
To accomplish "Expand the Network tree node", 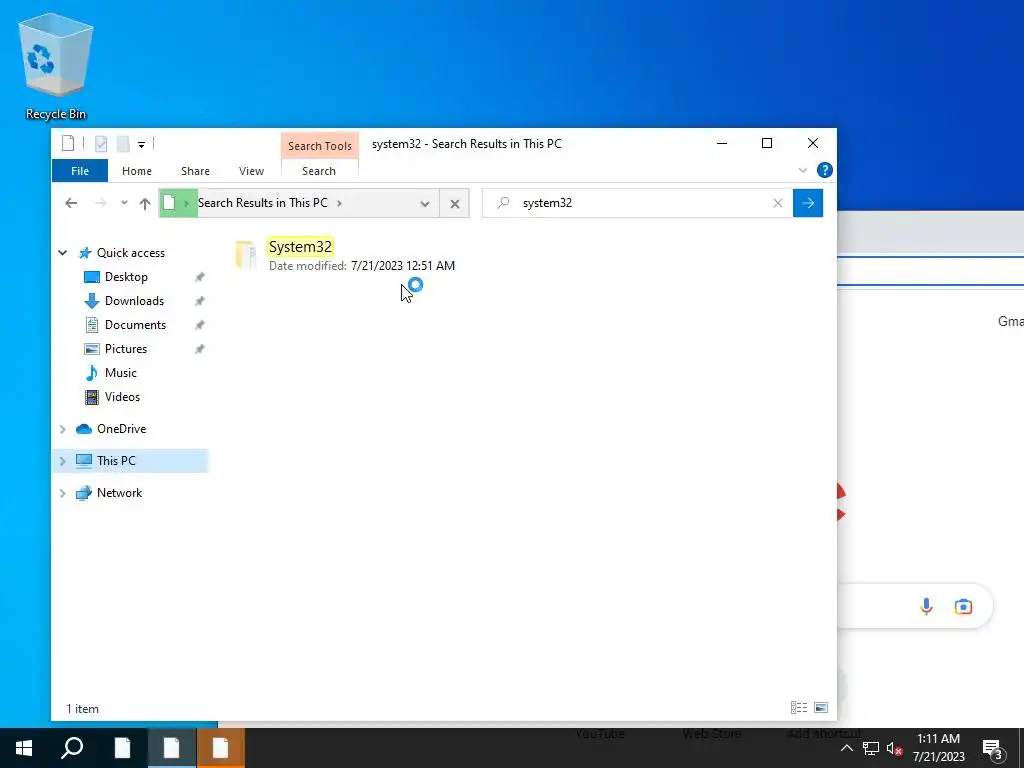I will 63,493.
